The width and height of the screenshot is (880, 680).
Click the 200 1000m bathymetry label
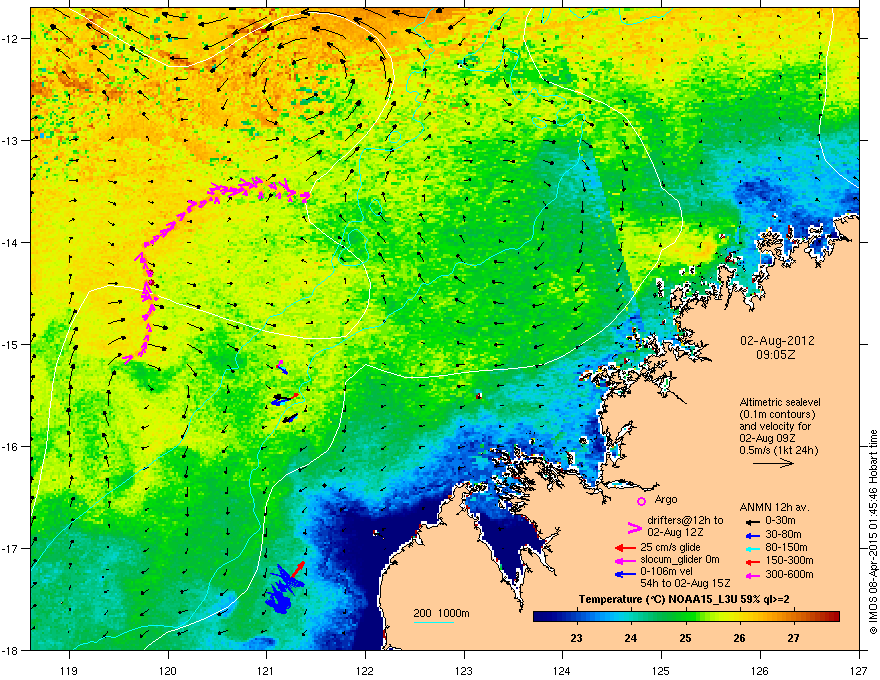coord(441,613)
